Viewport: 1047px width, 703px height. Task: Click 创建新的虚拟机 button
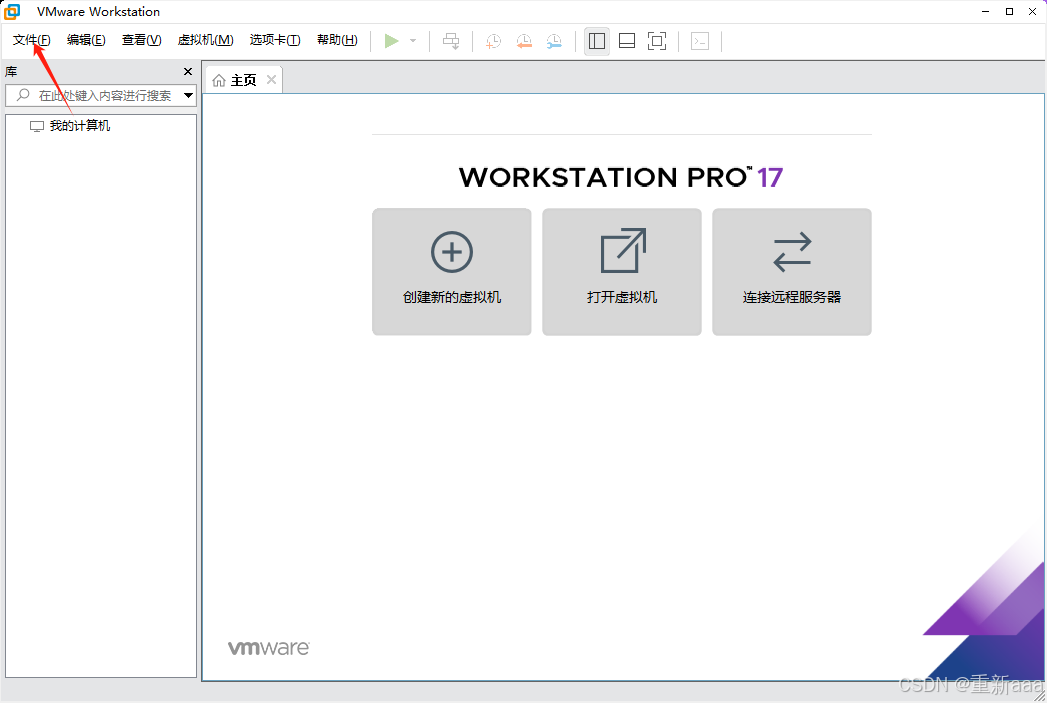tap(452, 272)
